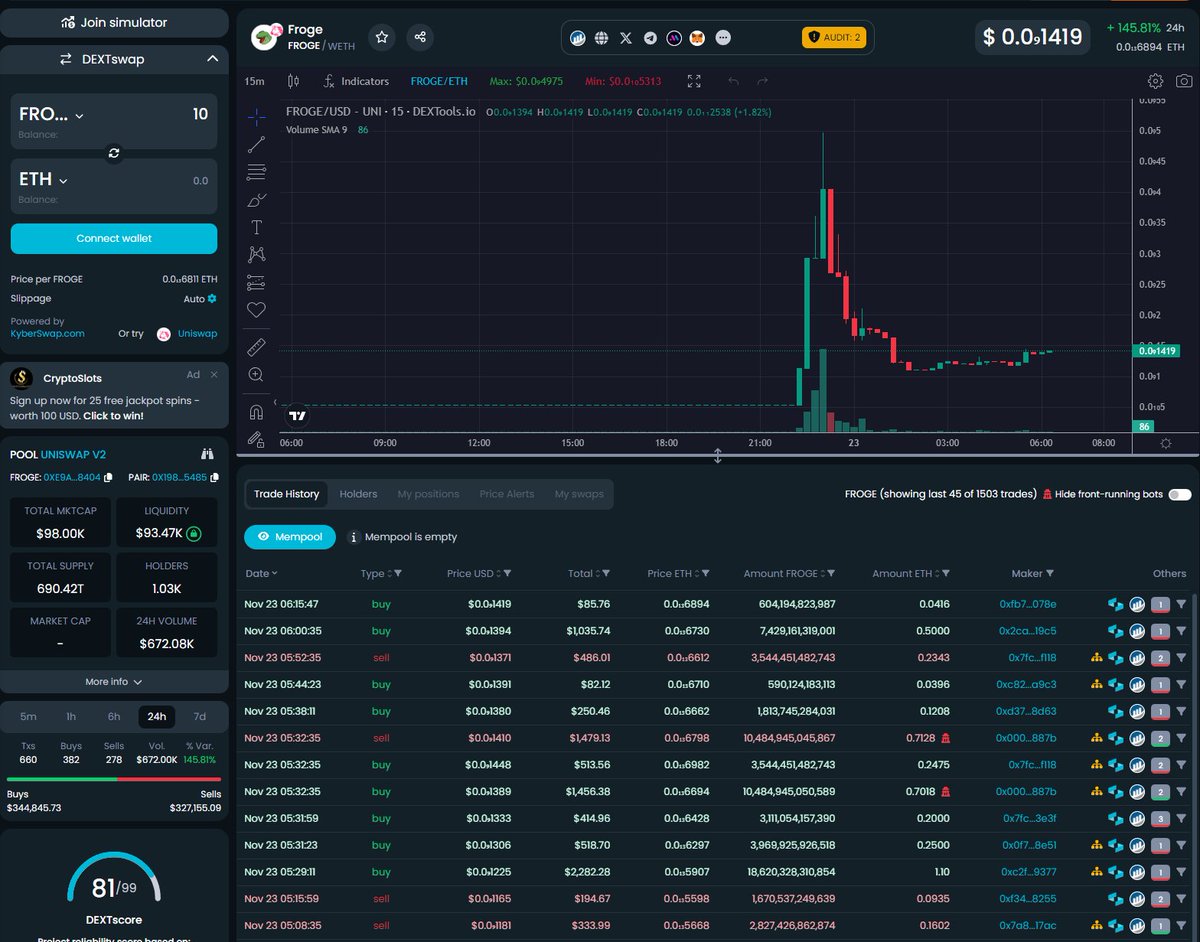1200x942 pixels.
Task: Add token to MetaMask fox icon
Action: point(698,38)
